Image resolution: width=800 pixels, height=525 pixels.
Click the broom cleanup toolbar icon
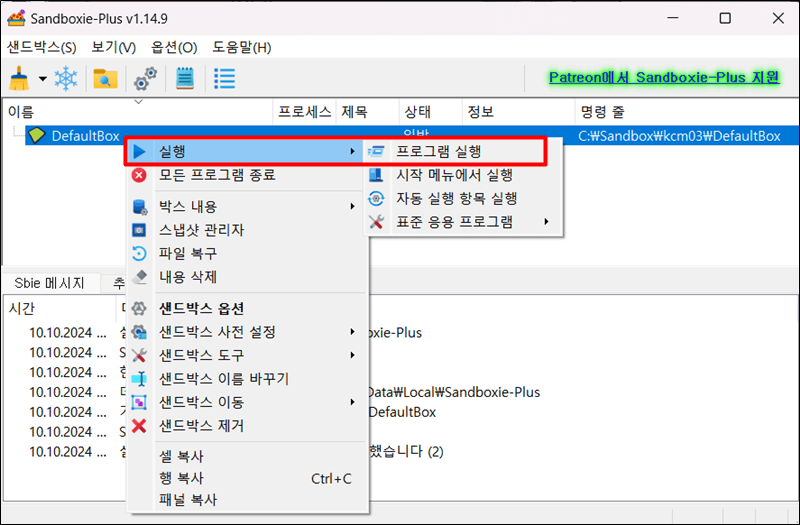click(x=19, y=79)
